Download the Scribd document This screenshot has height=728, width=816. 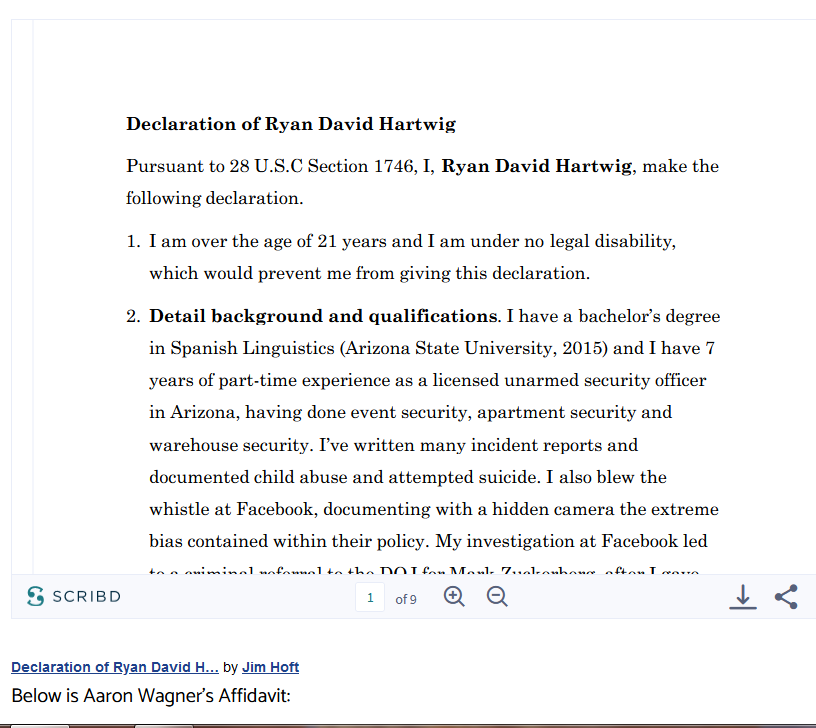click(x=743, y=597)
